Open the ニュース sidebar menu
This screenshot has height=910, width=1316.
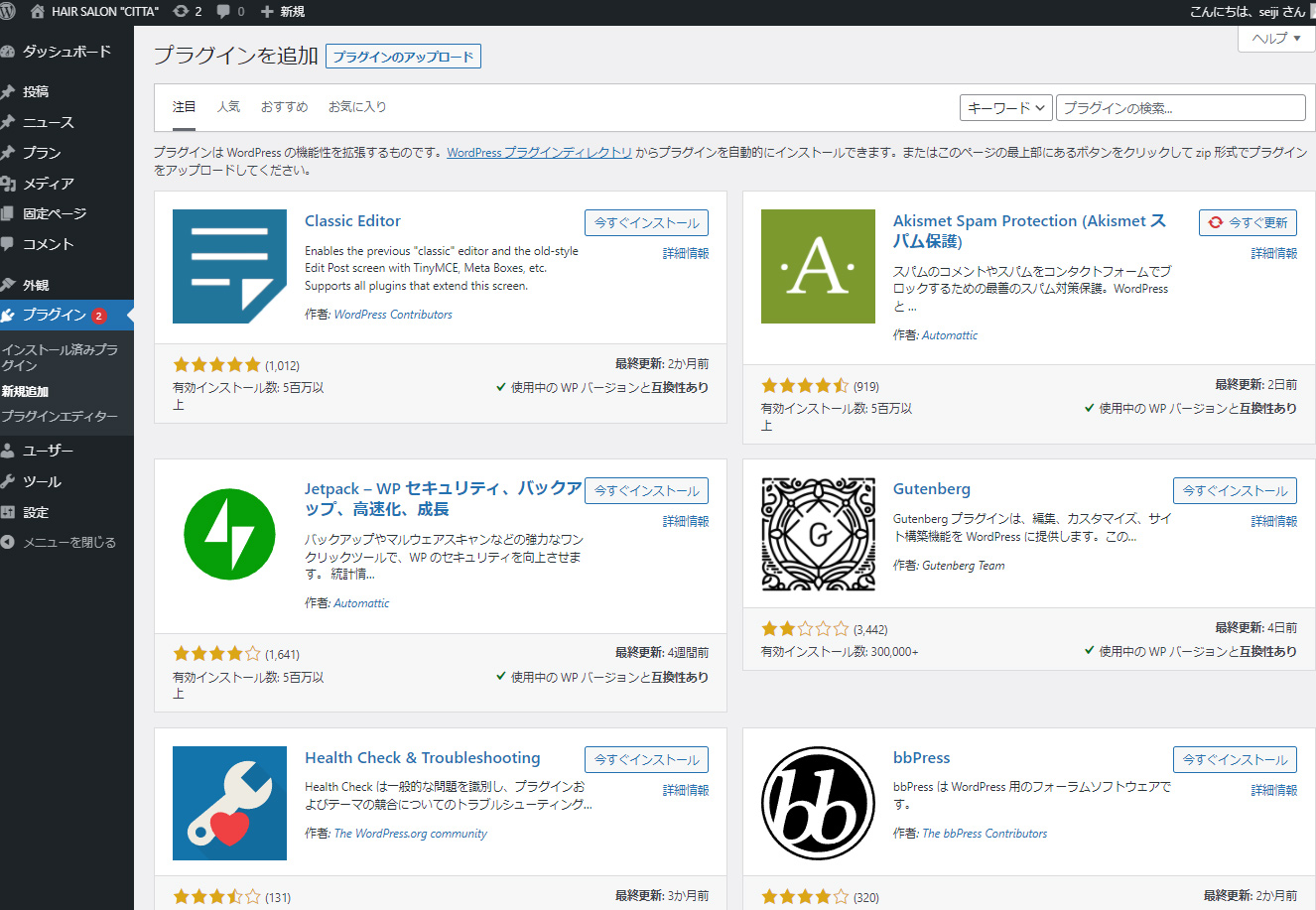pyautogui.click(x=66, y=122)
